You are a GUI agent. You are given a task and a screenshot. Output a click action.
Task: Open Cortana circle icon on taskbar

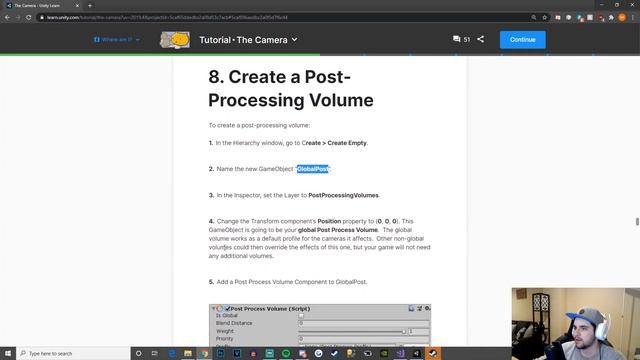tap(138, 353)
